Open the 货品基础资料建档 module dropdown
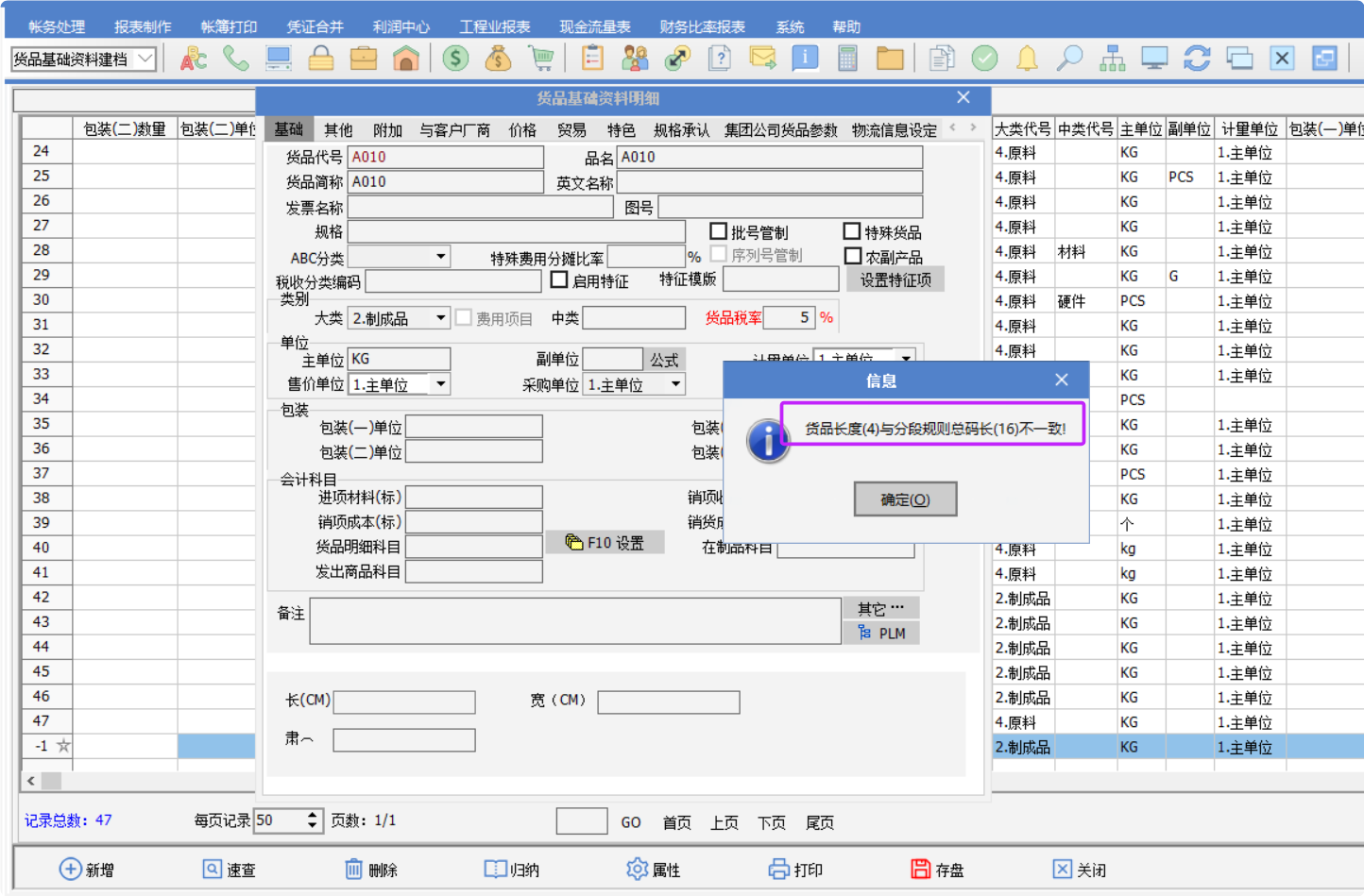The width and height of the screenshot is (1364, 896). [145, 59]
